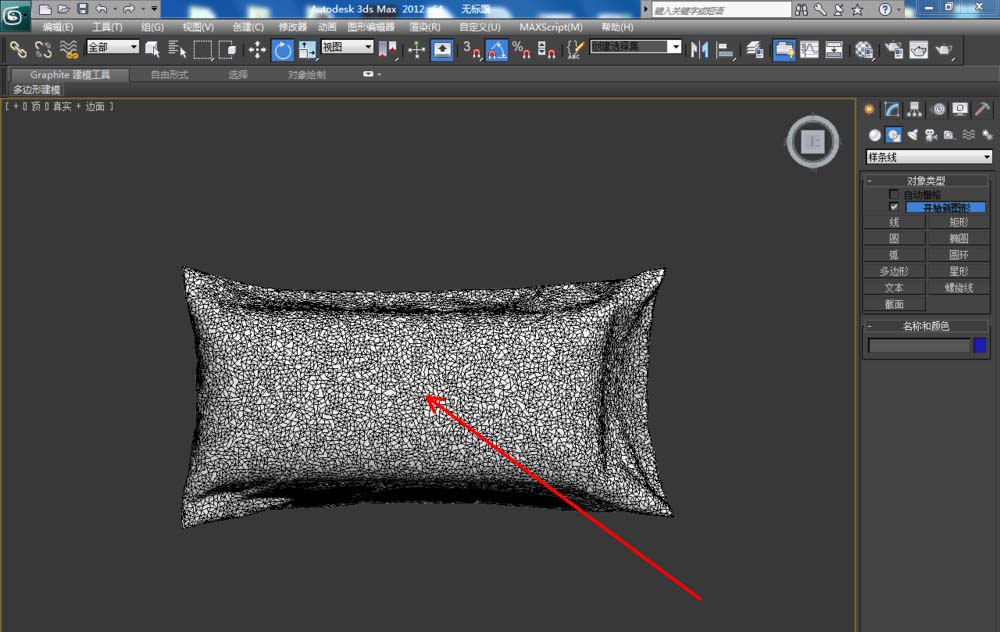Open the Material Editor icon
The height and width of the screenshot is (632, 1000).
[x=864, y=50]
